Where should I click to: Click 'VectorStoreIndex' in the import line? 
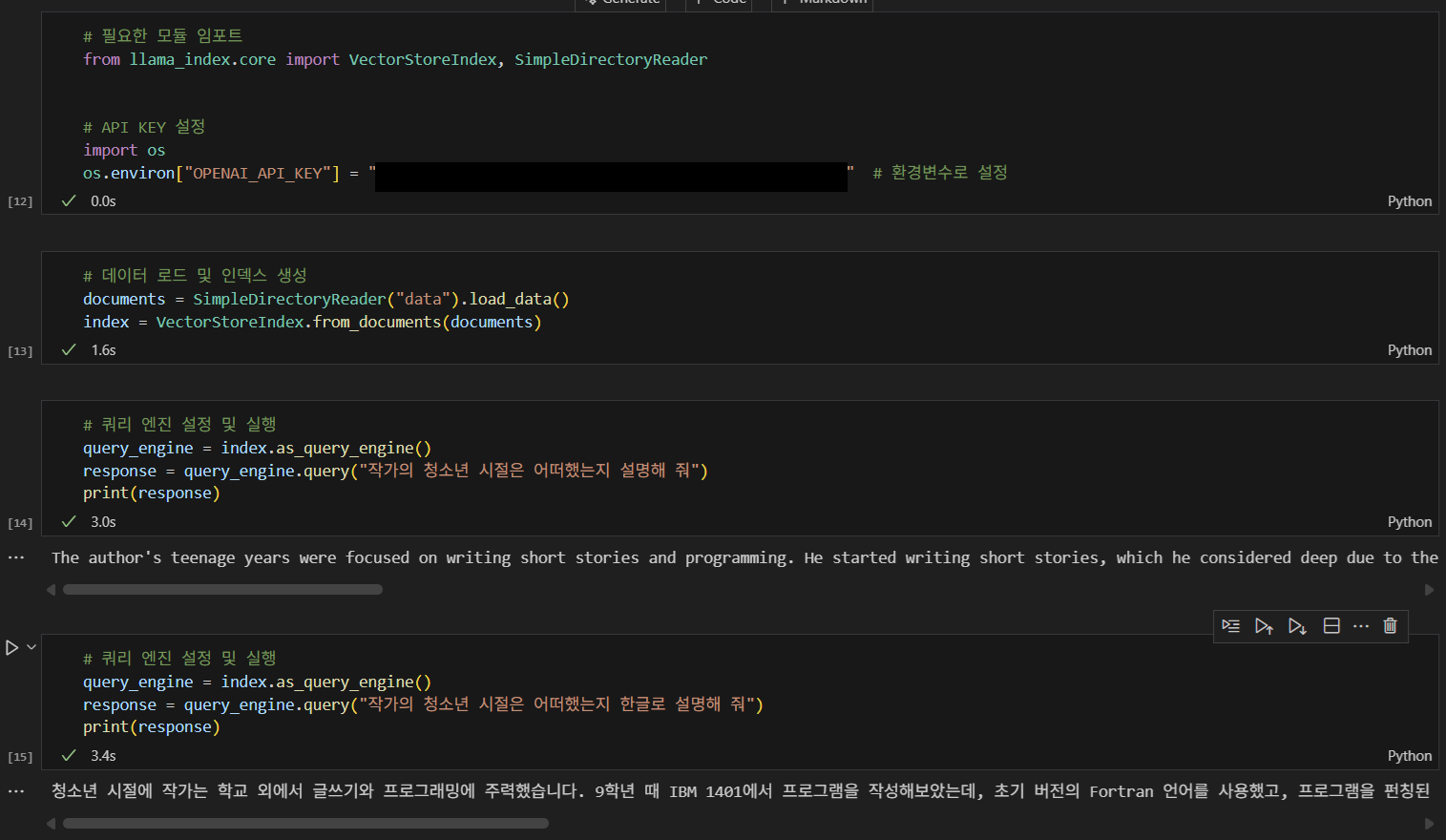(423, 59)
